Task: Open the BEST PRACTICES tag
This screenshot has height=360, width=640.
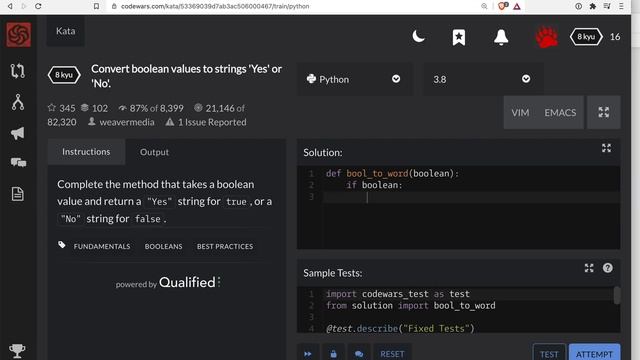Action: click(225, 247)
